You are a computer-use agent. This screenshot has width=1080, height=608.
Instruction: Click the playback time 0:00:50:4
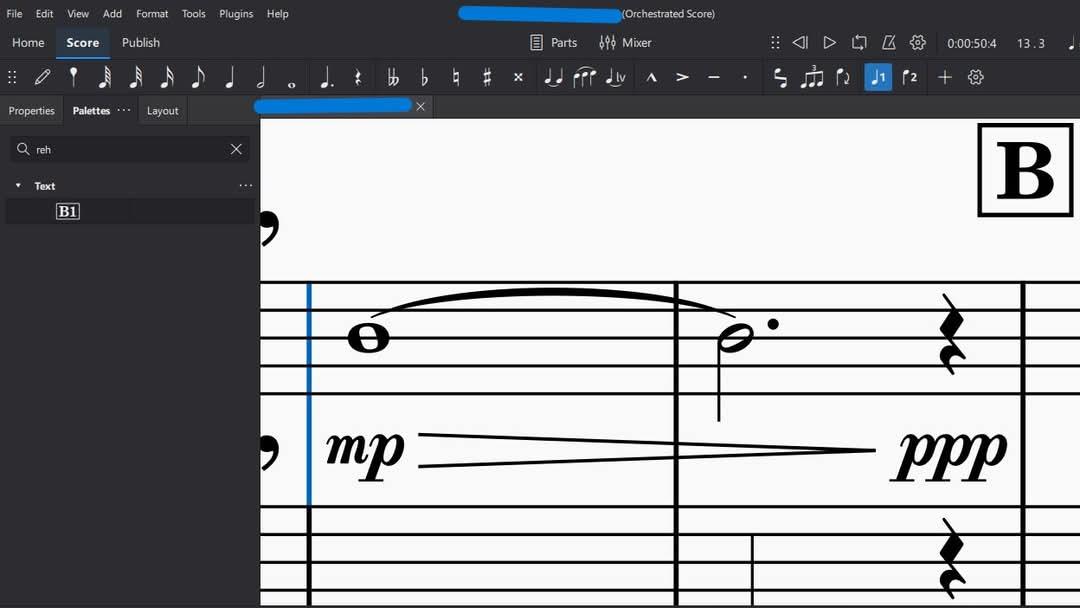coord(972,43)
